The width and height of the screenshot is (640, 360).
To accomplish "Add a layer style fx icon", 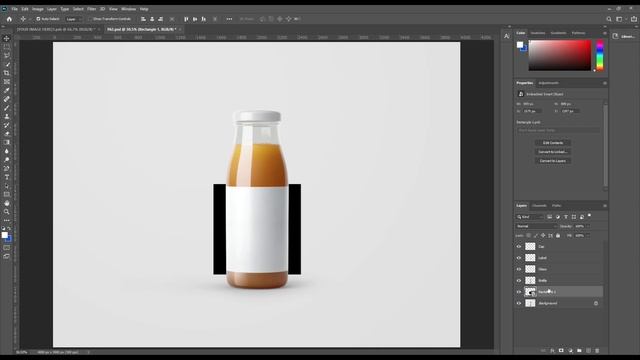I will tap(552, 351).
